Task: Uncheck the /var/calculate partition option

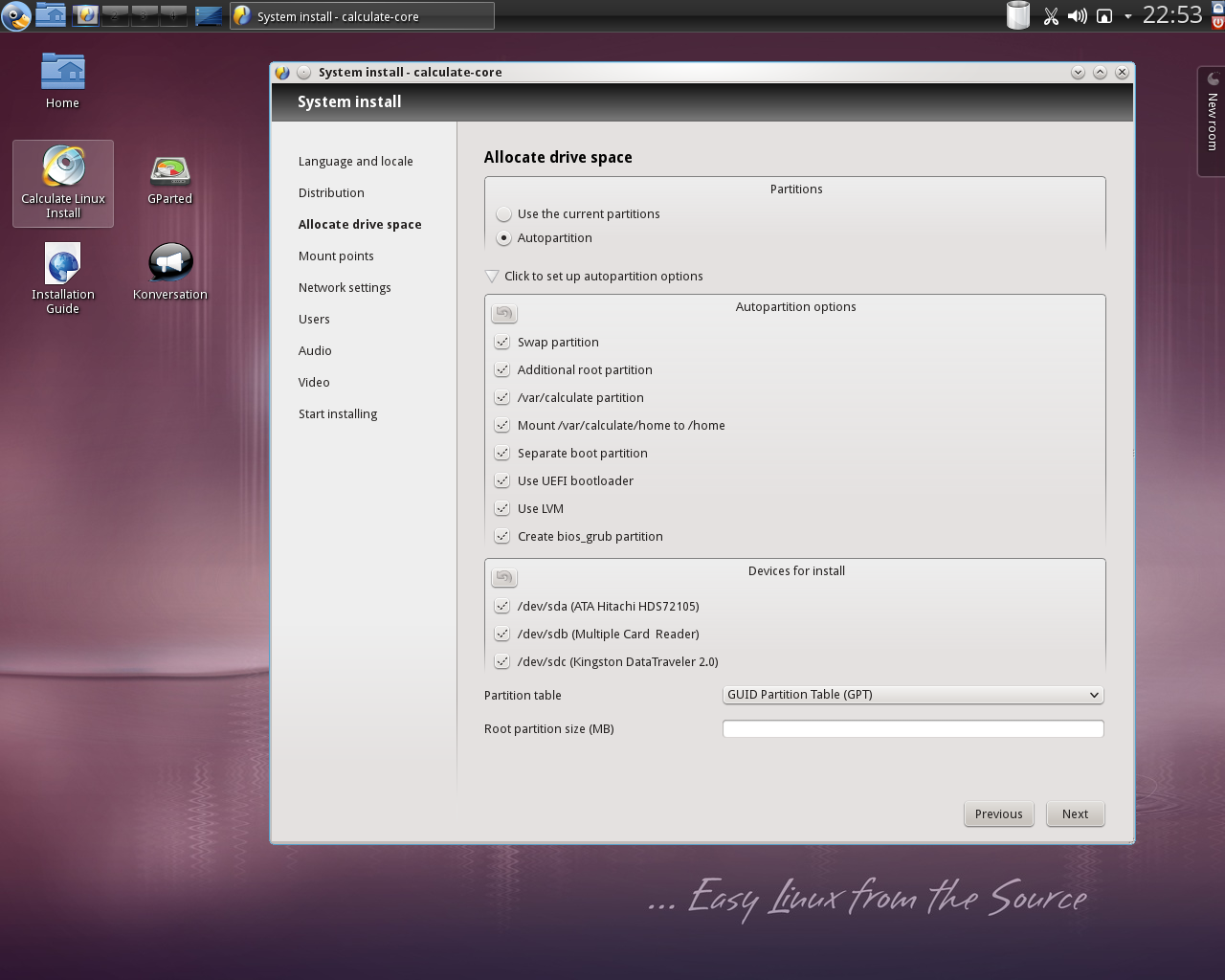Action: tap(501, 398)
